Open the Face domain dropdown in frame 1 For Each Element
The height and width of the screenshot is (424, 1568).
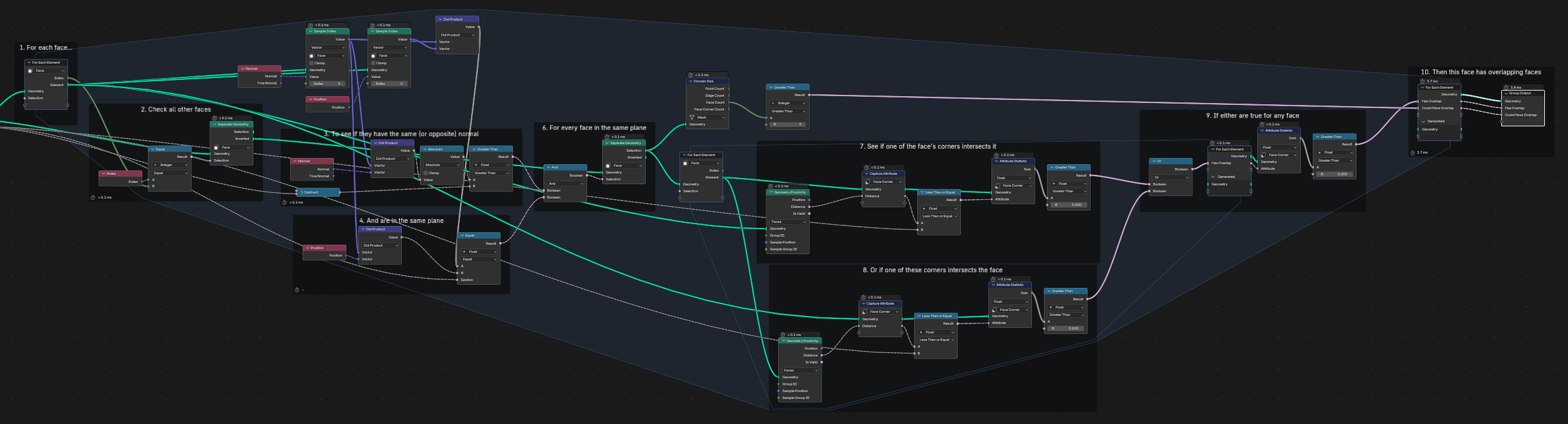tap(46, 71)
